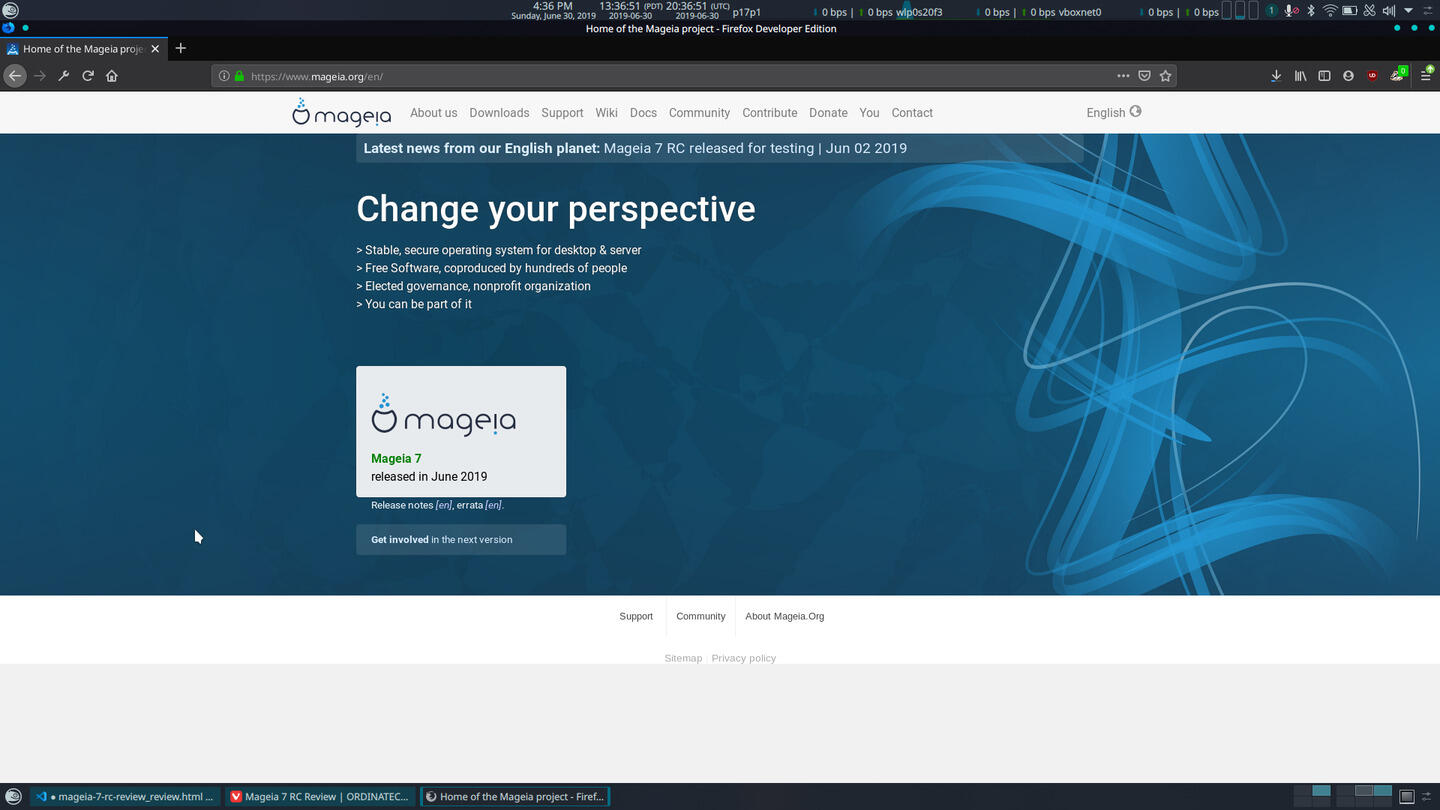
Task: Open the Privacy policy link
Action: tap(743, 658)
